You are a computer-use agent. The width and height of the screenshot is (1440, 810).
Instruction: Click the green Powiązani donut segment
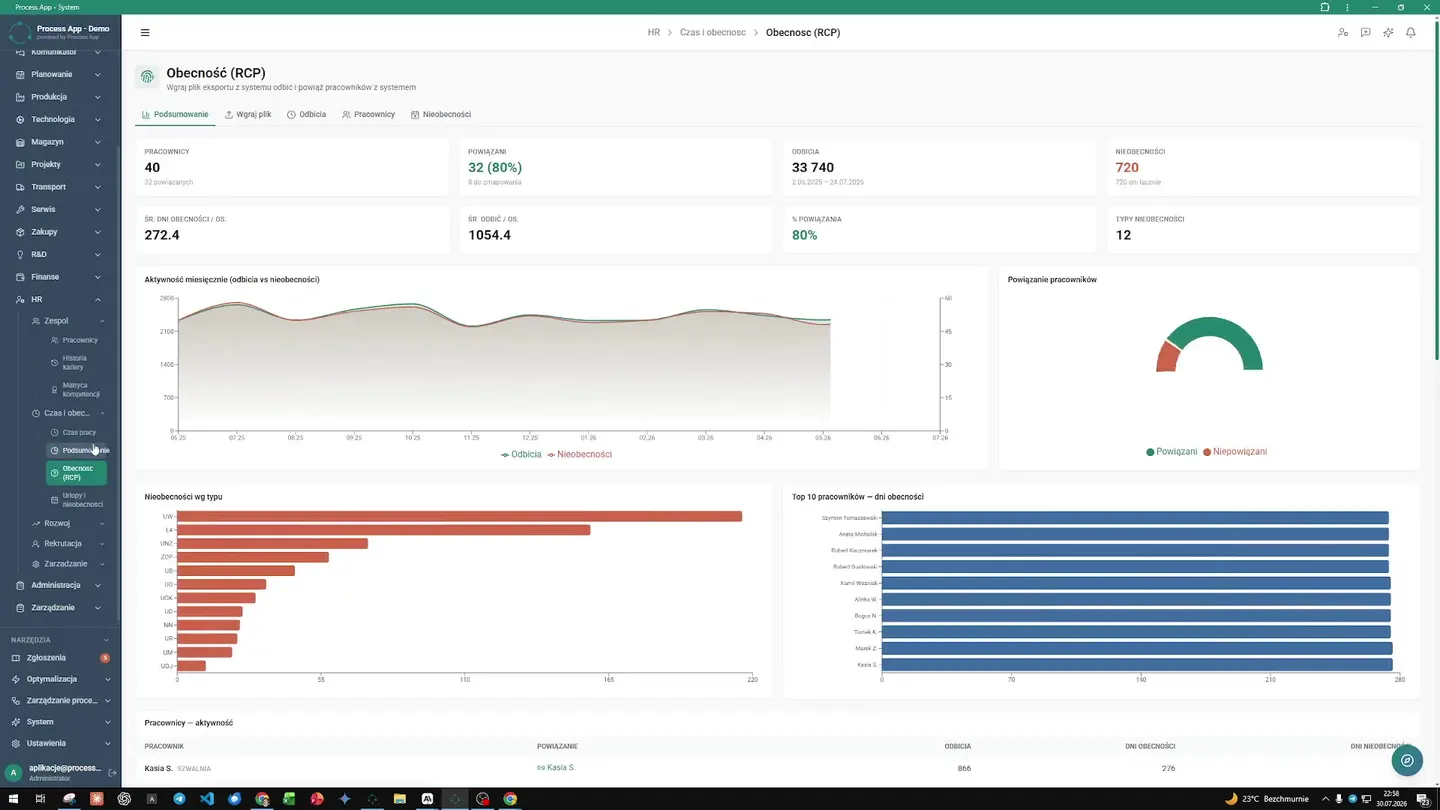click(x=1216, y=327)
